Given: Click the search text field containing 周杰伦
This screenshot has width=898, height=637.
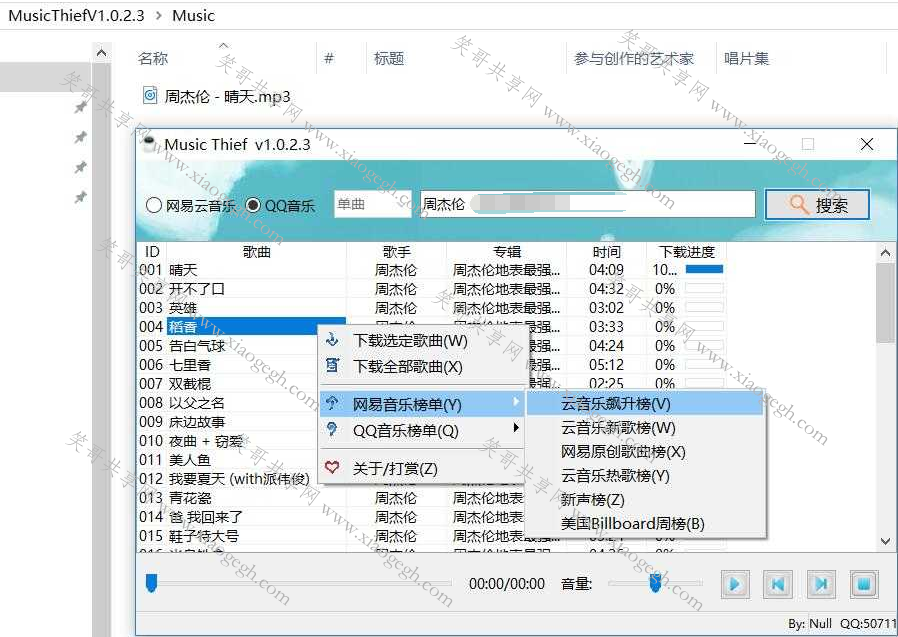Looking at the screenshot, I should [588, 205].
